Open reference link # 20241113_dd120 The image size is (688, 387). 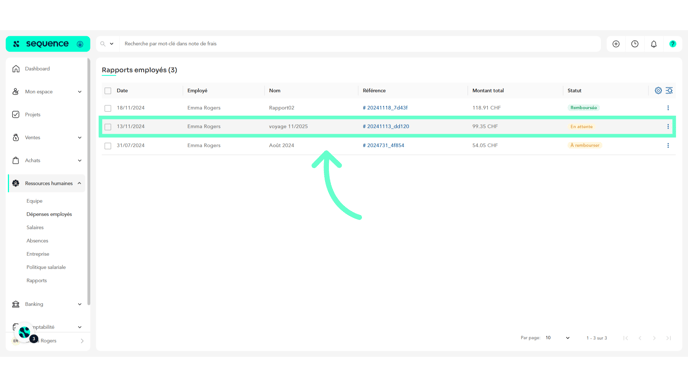(x=386, y=126)
